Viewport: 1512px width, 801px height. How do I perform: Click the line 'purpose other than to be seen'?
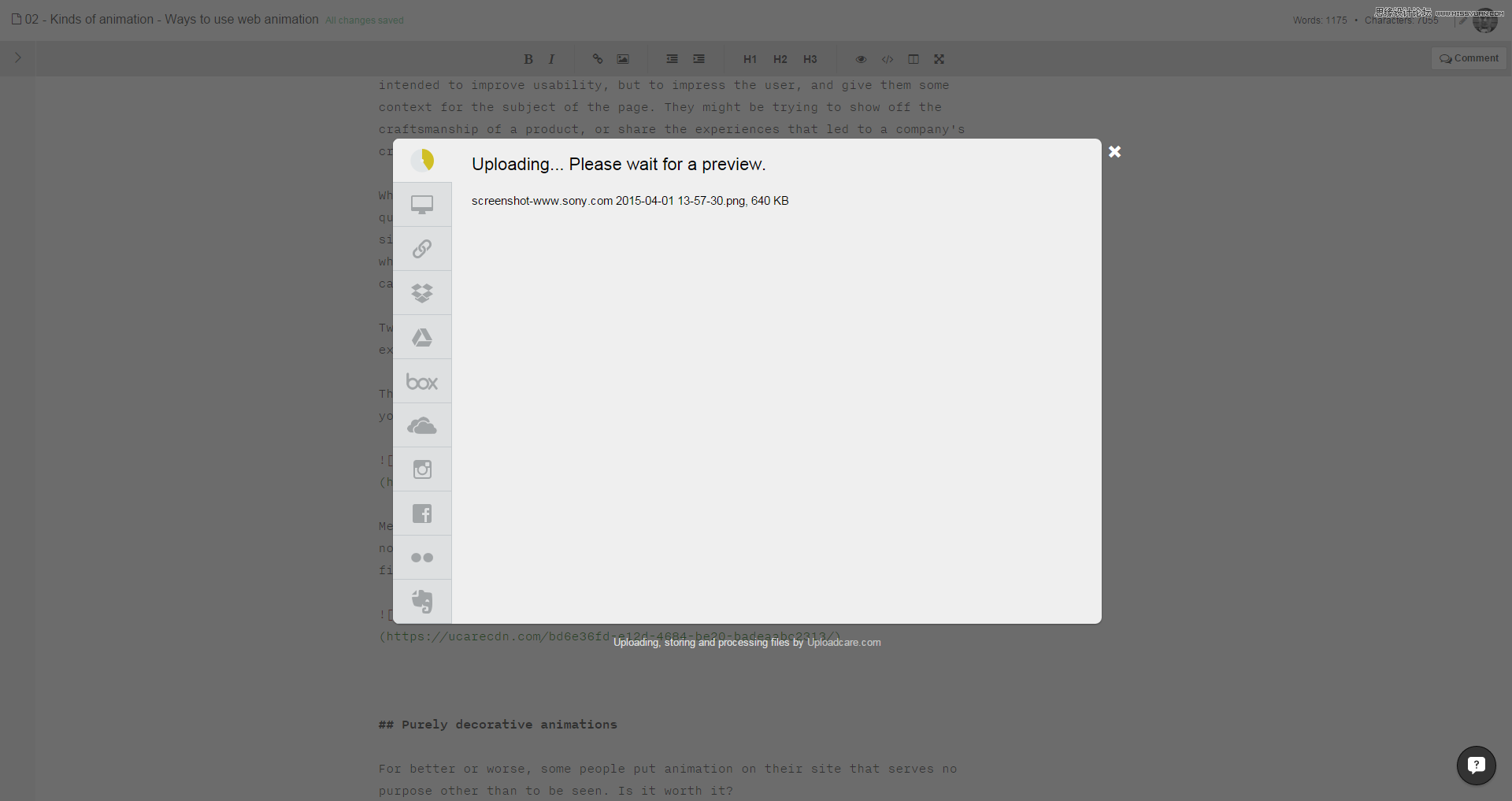(556, 791)
